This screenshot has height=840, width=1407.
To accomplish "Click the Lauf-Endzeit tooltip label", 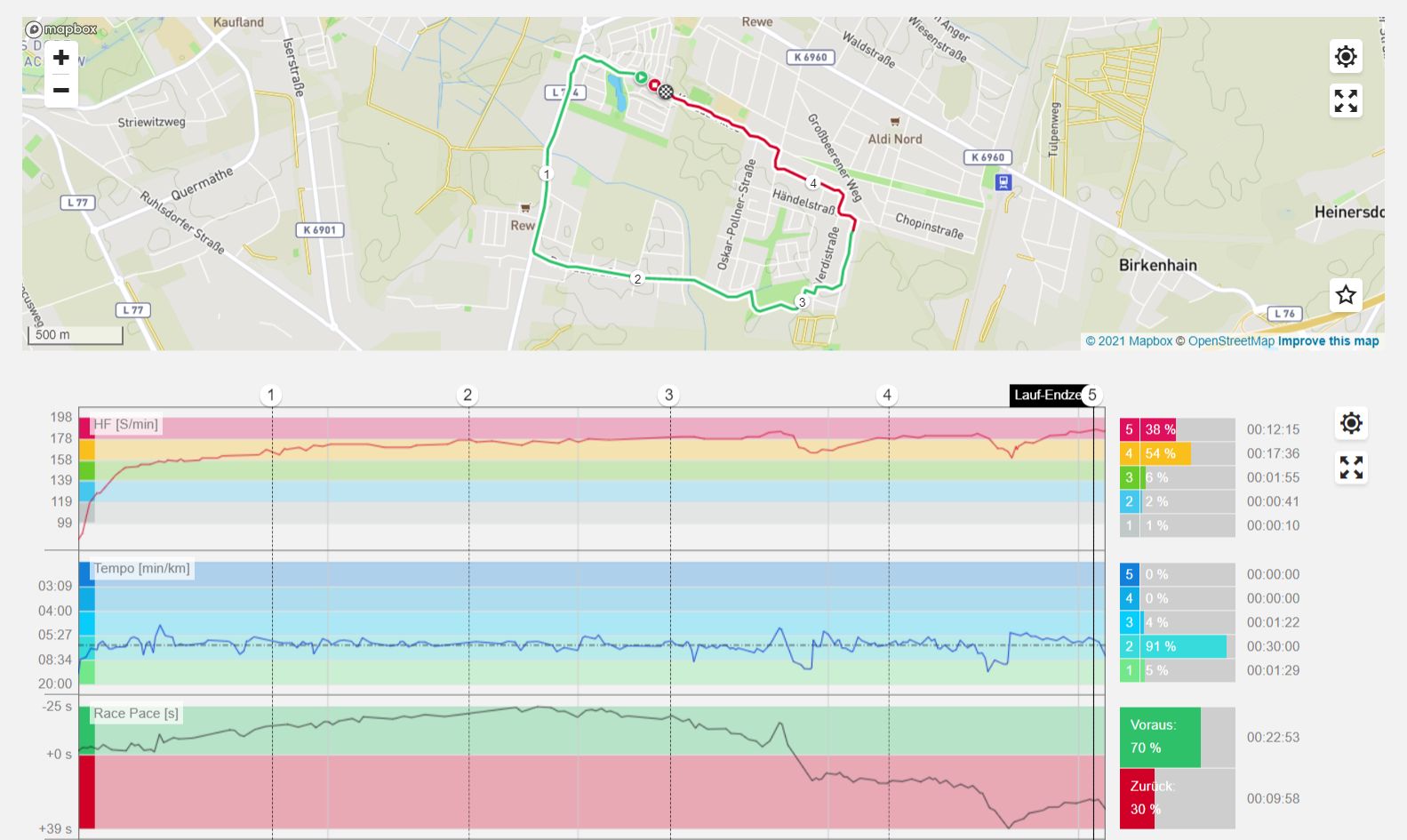I will (1046, 396).
